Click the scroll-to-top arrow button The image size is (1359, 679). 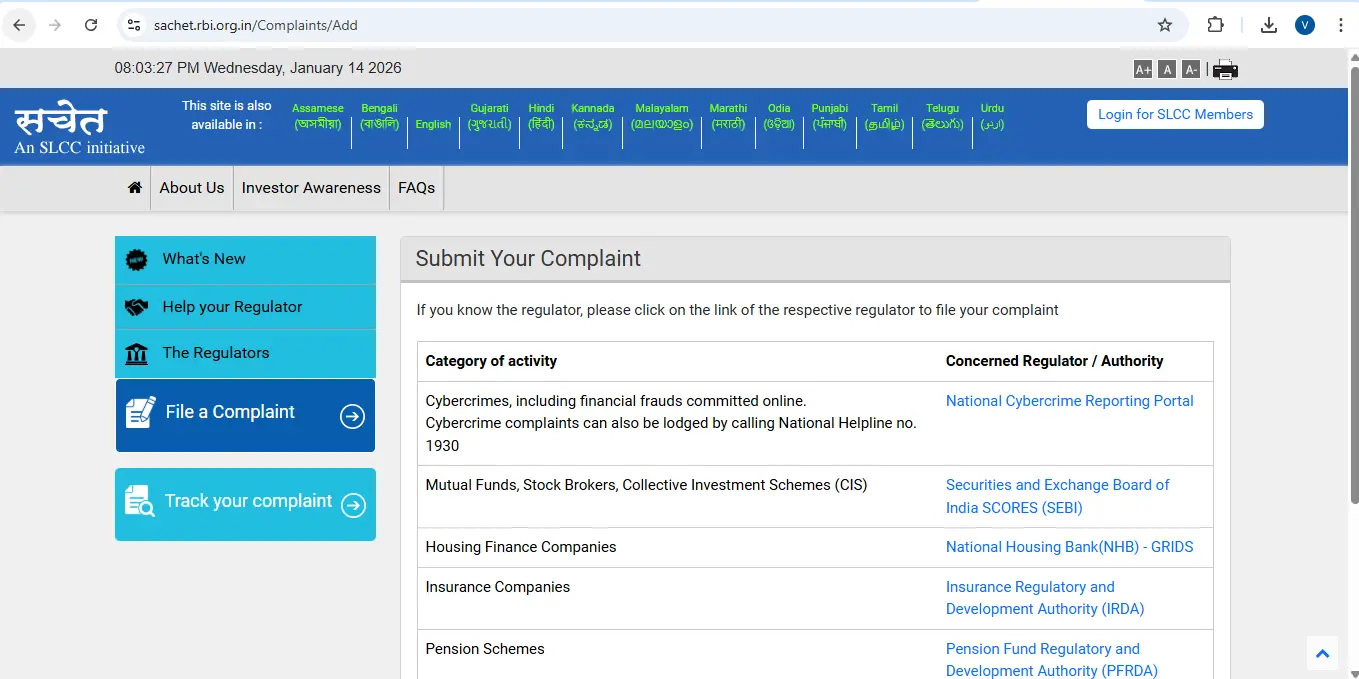(x=1322, y=654)
